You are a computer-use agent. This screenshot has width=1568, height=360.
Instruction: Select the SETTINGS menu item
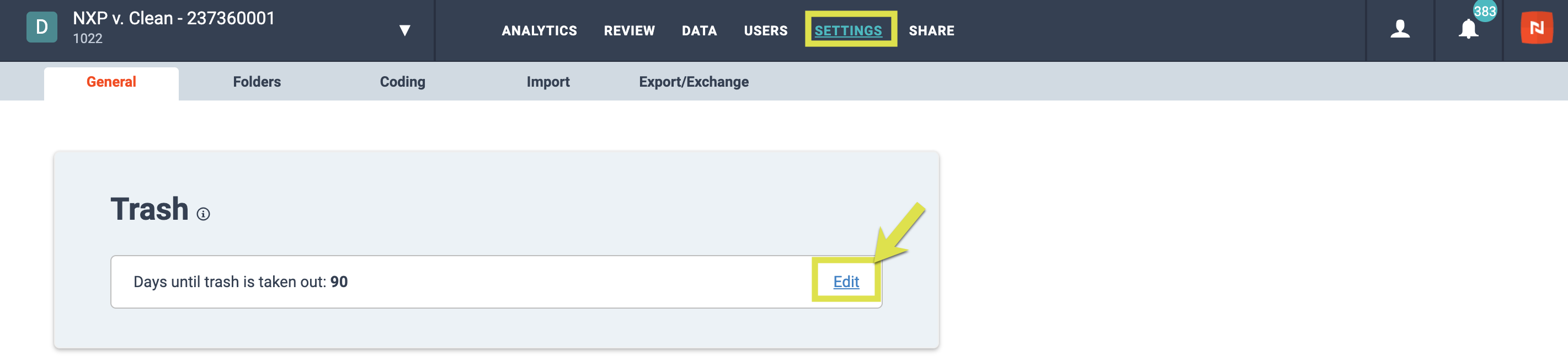(848, 30)
